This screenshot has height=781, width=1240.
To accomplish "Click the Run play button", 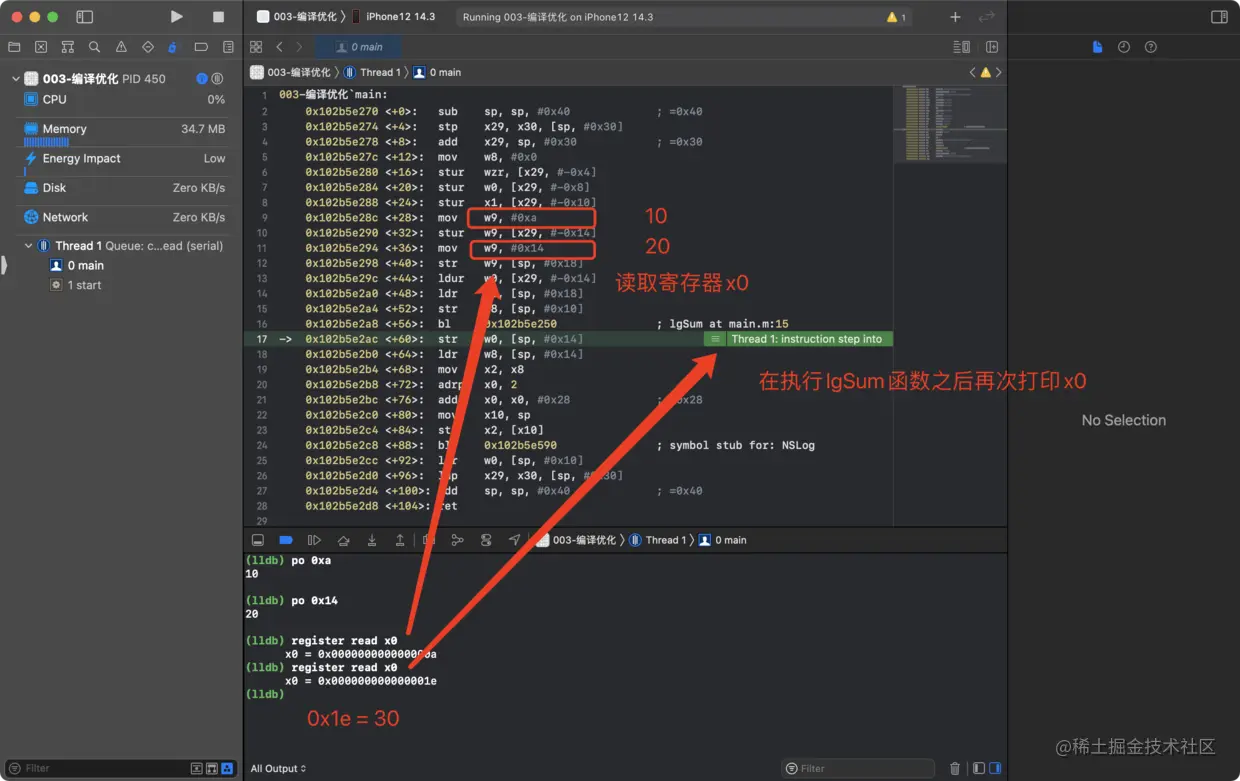I will (177, 17).
